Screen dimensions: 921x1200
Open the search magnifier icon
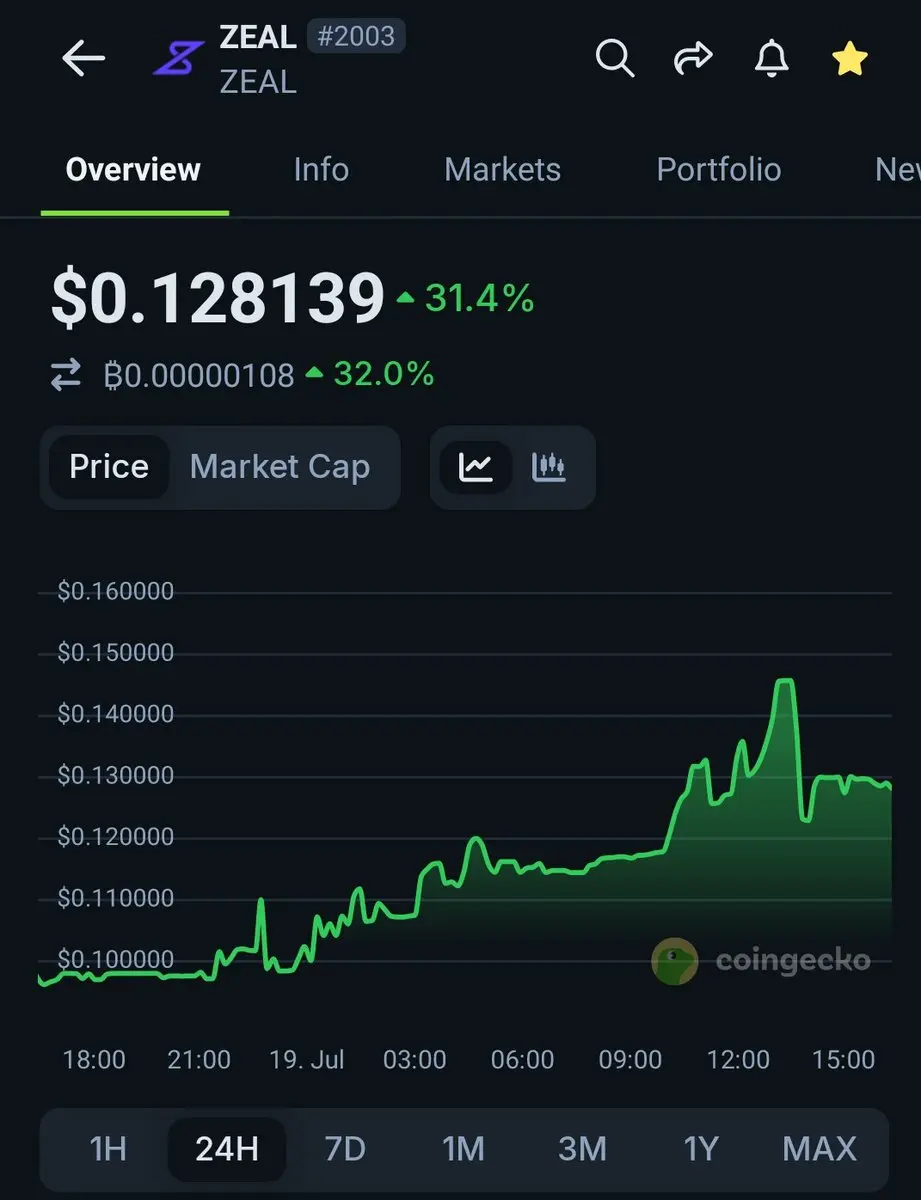pyautogui.click(x=615, y=59)
